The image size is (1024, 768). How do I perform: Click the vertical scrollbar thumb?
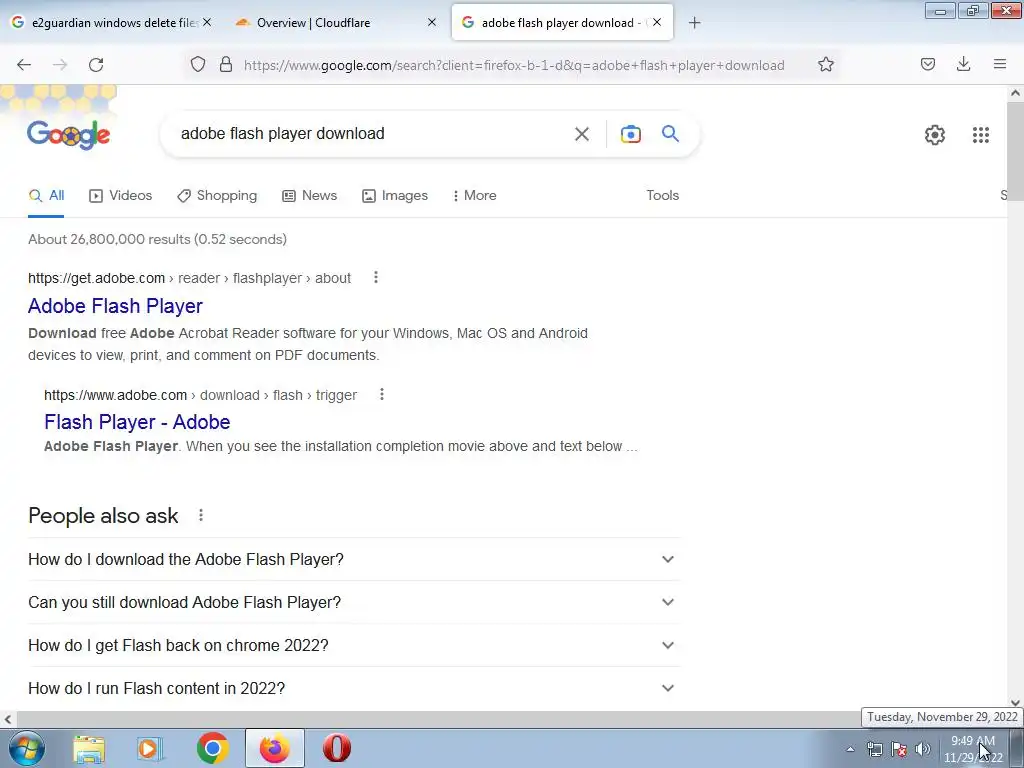click(1015, 152)
